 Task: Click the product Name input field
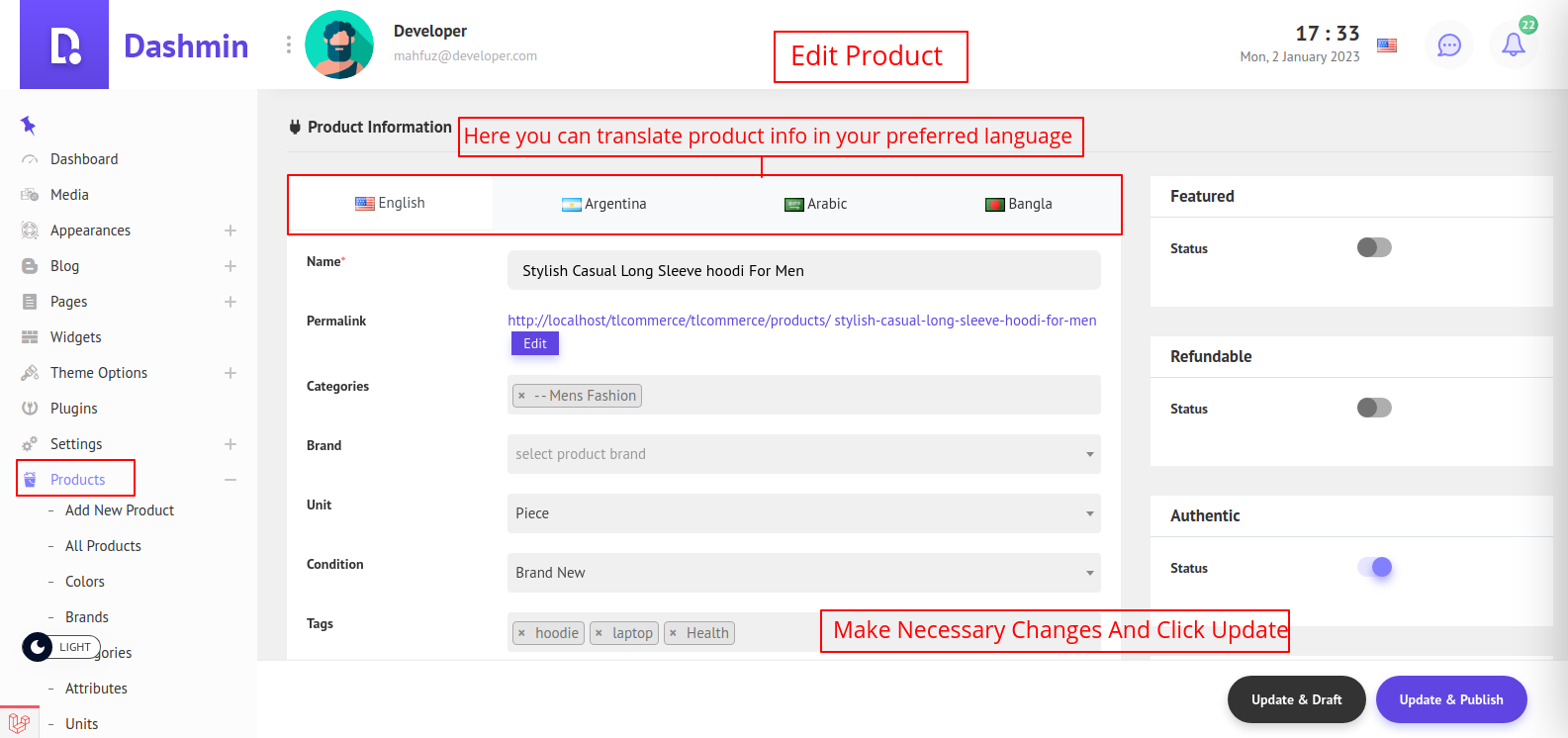pyautogui.click(x=803, y=270)
